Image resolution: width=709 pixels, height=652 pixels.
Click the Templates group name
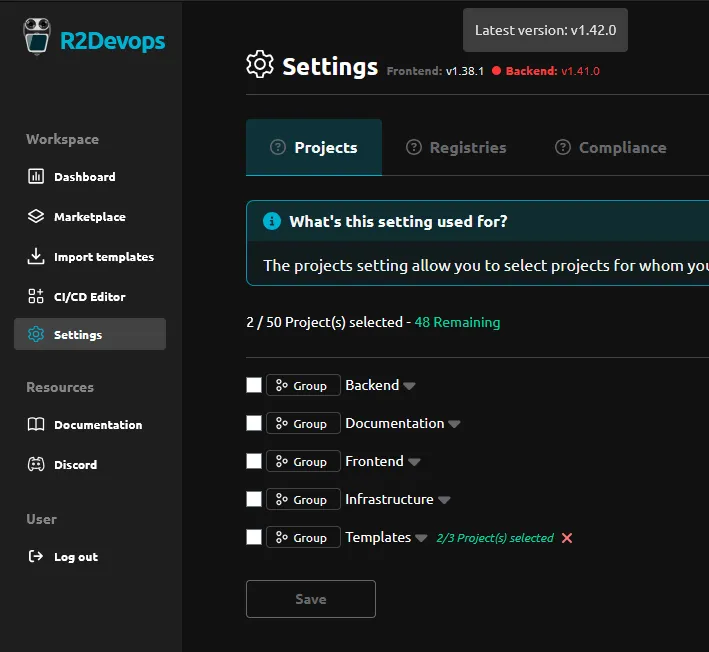pos(378,537)
